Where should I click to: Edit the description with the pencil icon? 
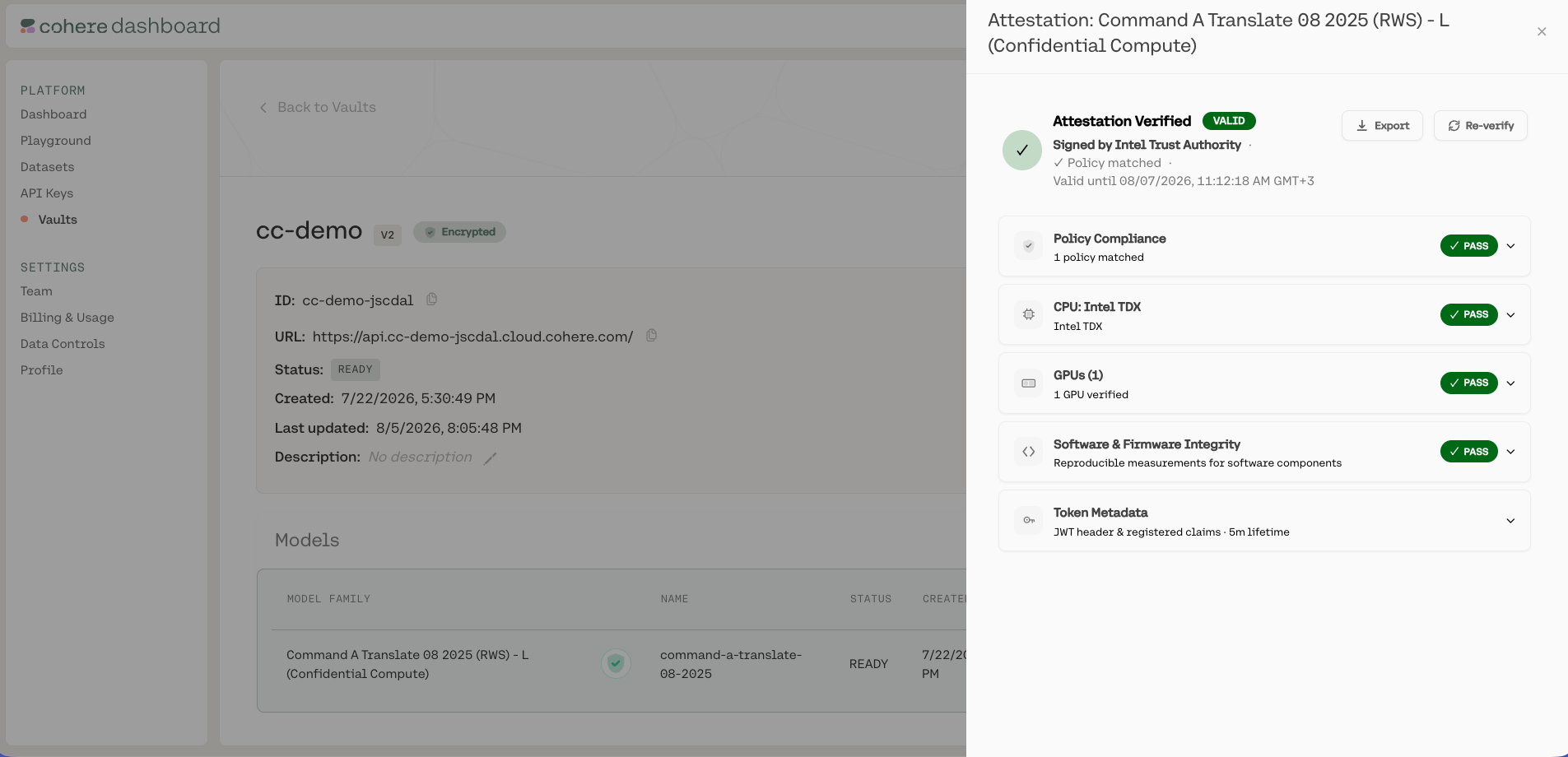(491, 458)
